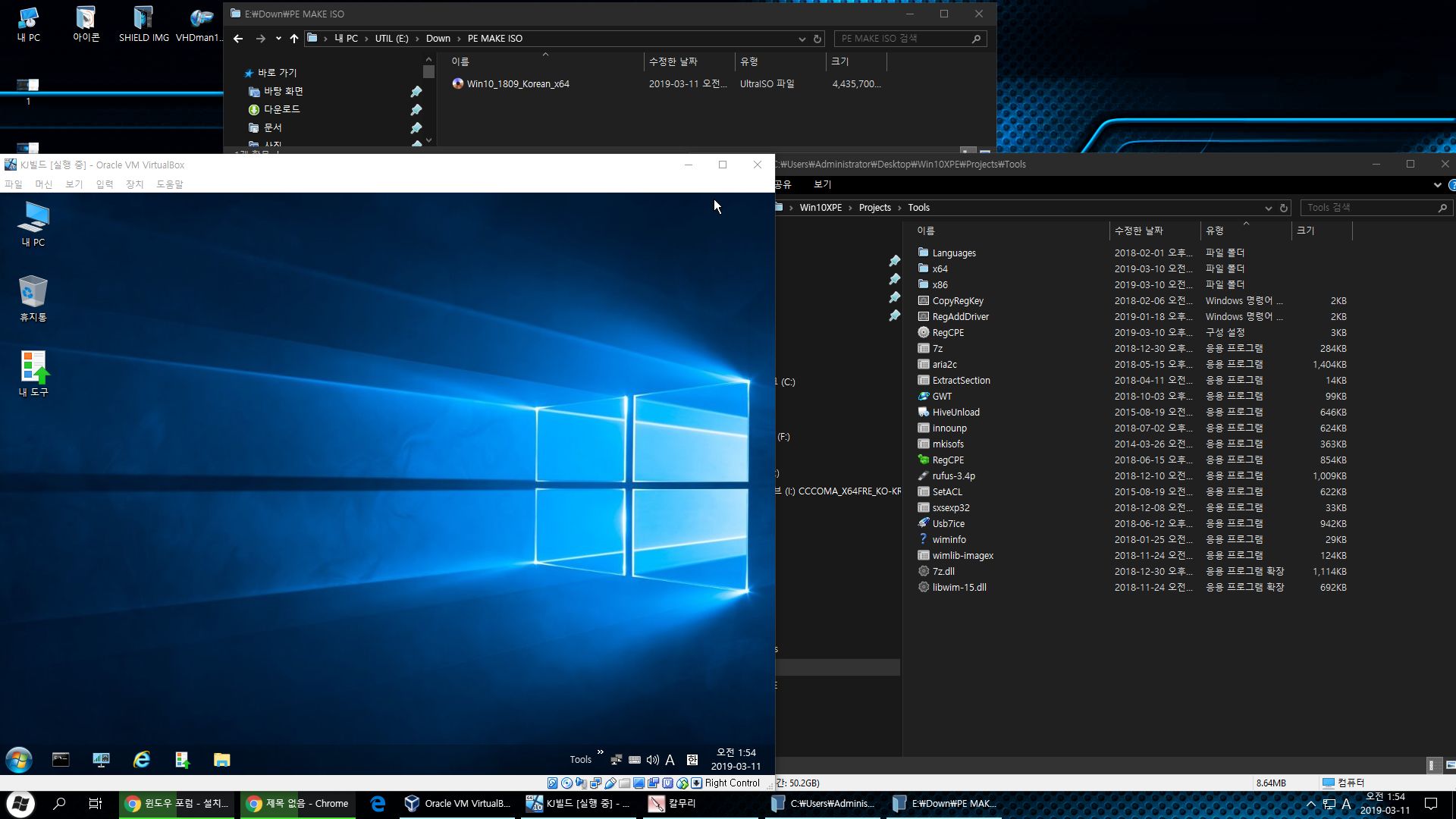Open Internet Explorer on guest taskbar
The width and height of the screenshot is (1456, 819).
tap(142, 759)
